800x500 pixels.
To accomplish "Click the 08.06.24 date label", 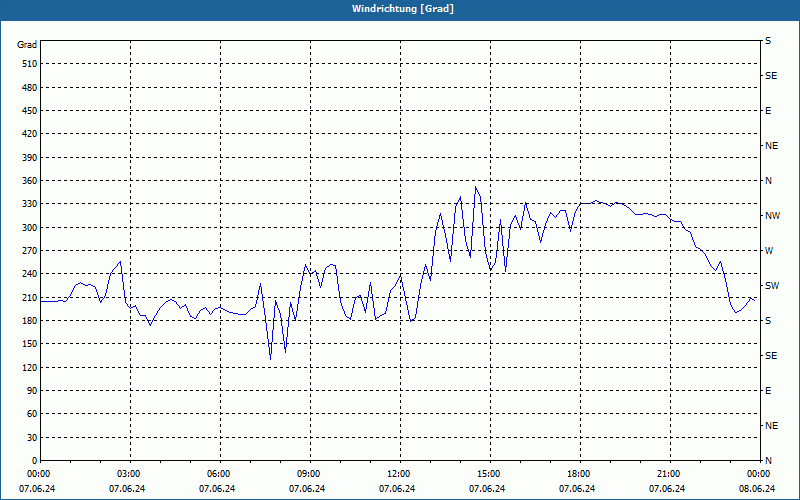I will [757, 489].
